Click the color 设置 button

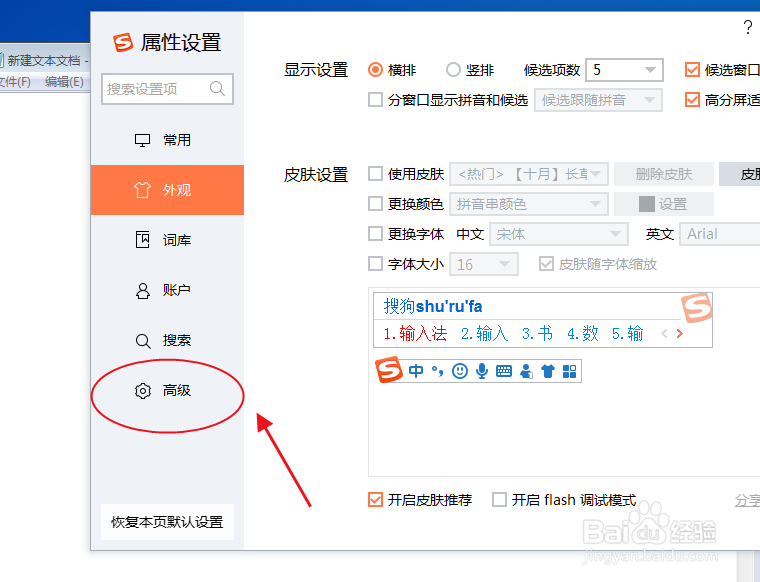click(x=664, y=204)
